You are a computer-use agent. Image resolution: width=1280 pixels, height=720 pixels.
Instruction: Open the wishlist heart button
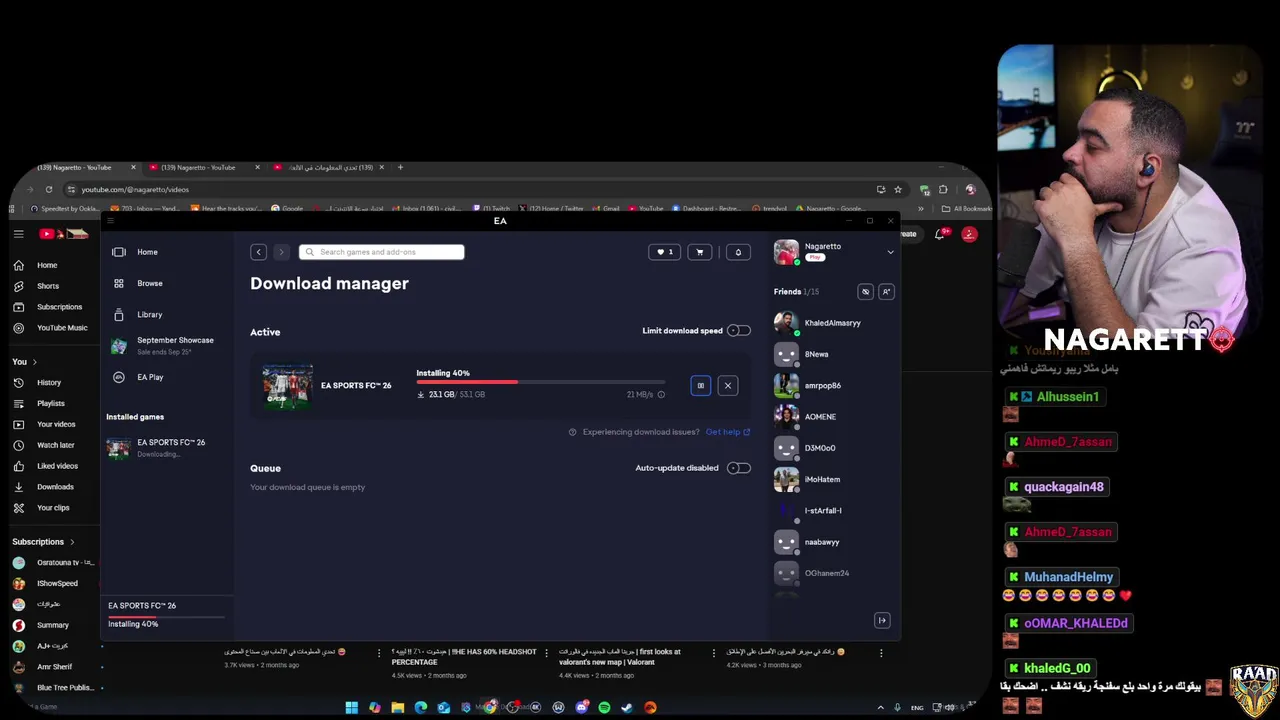(x=664, y=252)
